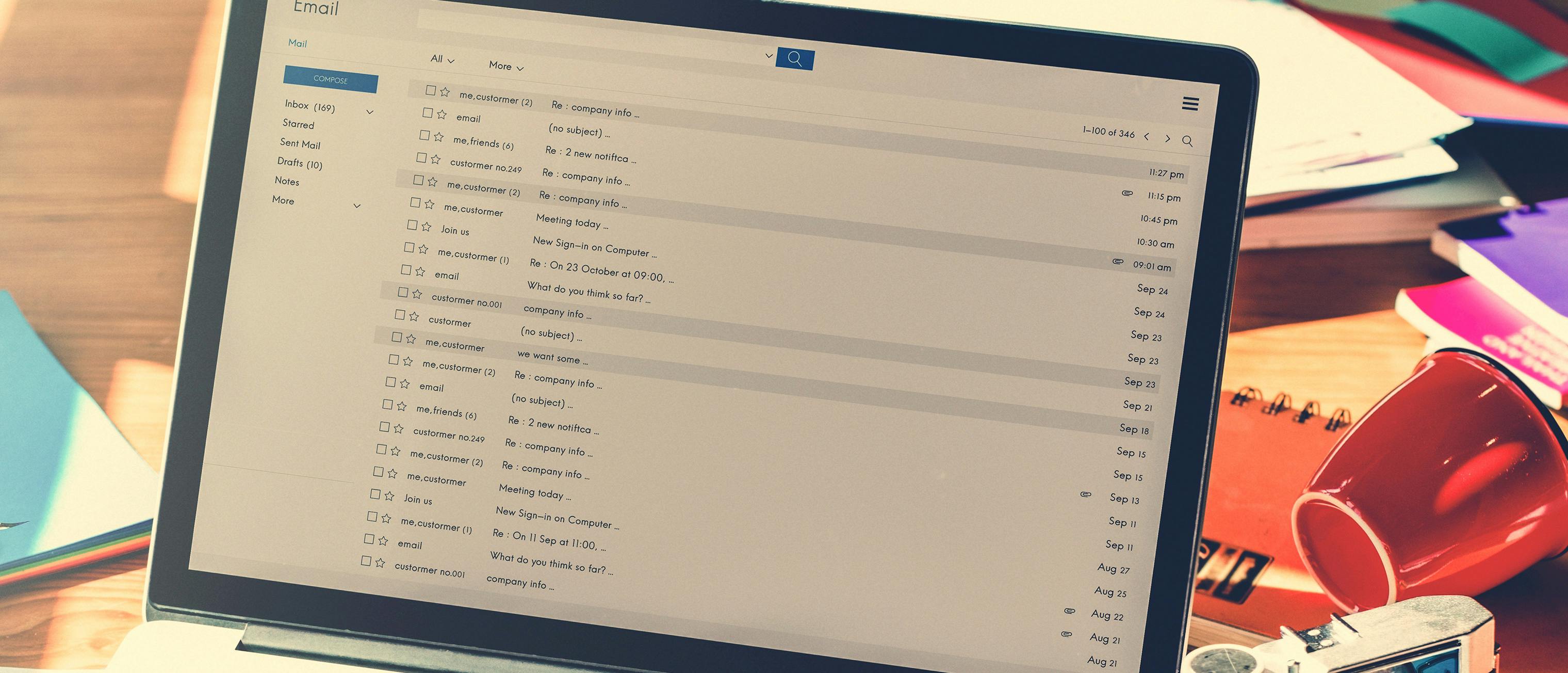1568x673 pixels.
Task: Open Drafts (10) folder
Action: point(300,163)
